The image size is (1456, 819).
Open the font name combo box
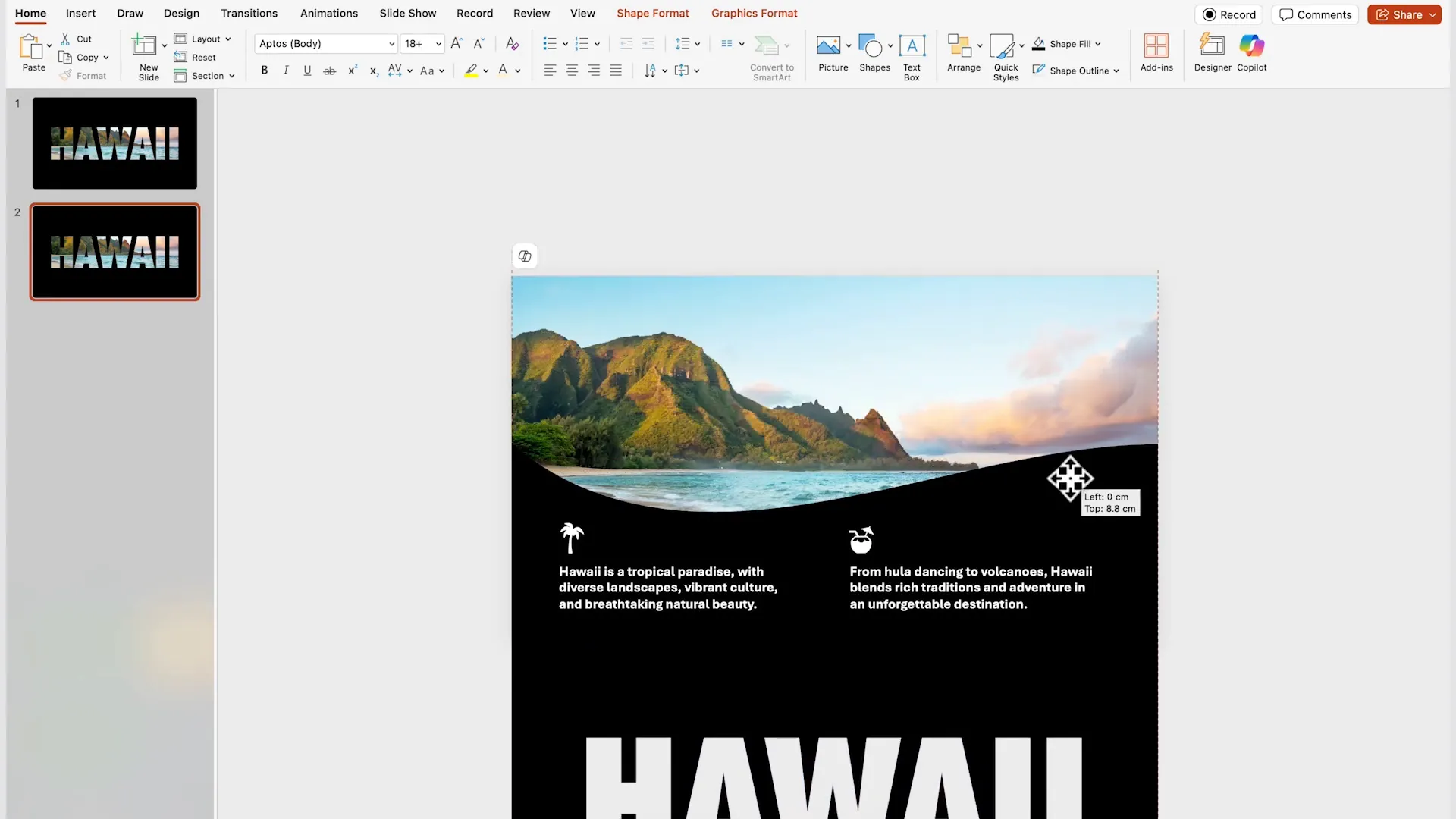click(326, 44)
